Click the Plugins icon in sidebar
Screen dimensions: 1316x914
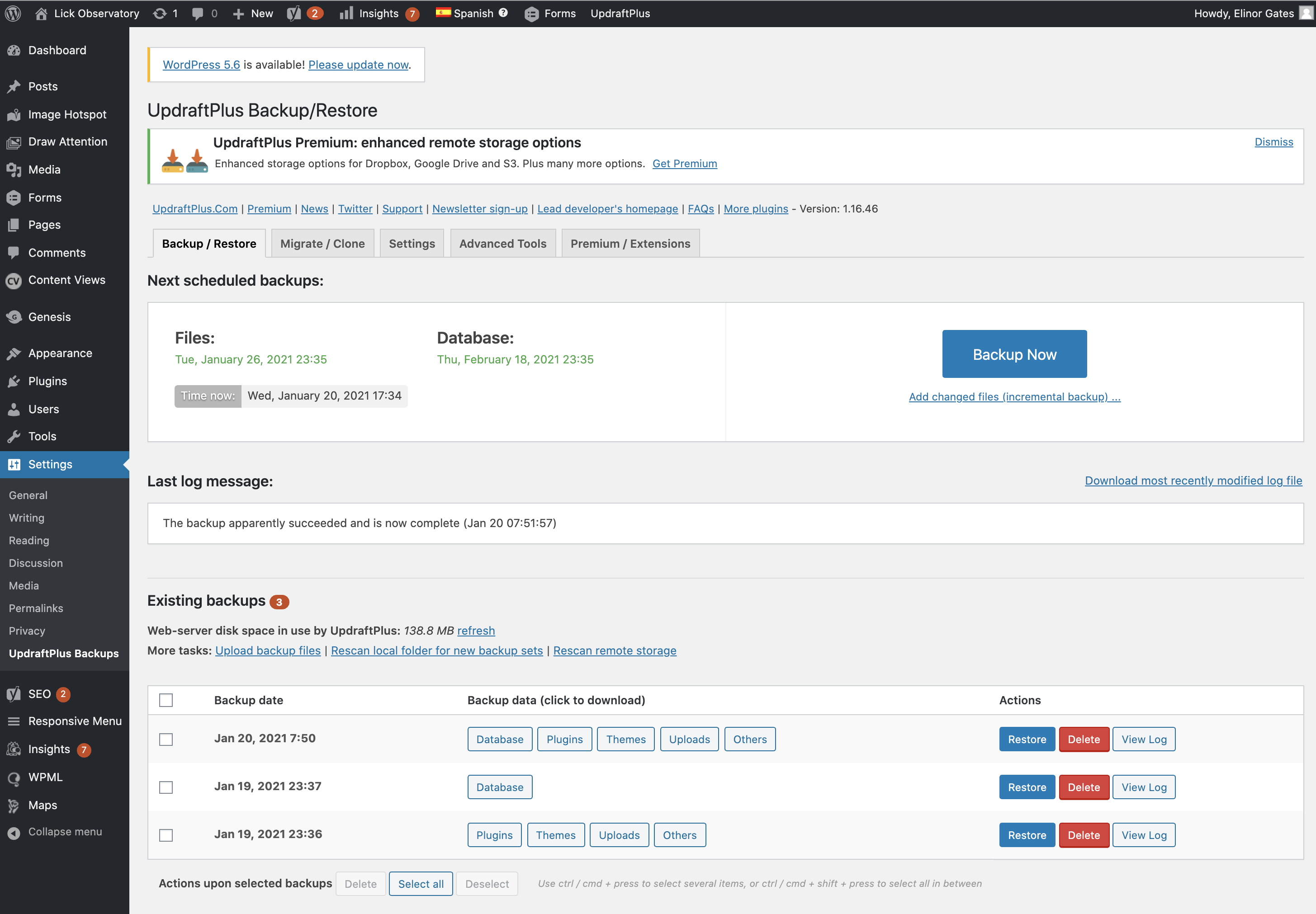(x=14, y=382)
